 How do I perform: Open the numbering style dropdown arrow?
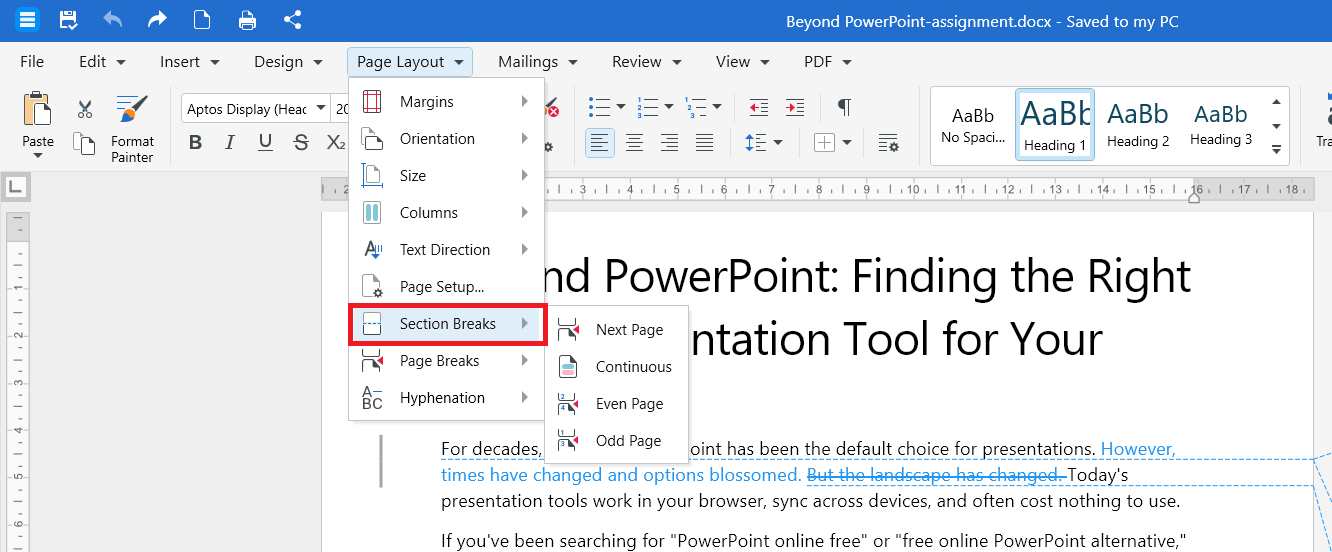(x=668, y=107)
